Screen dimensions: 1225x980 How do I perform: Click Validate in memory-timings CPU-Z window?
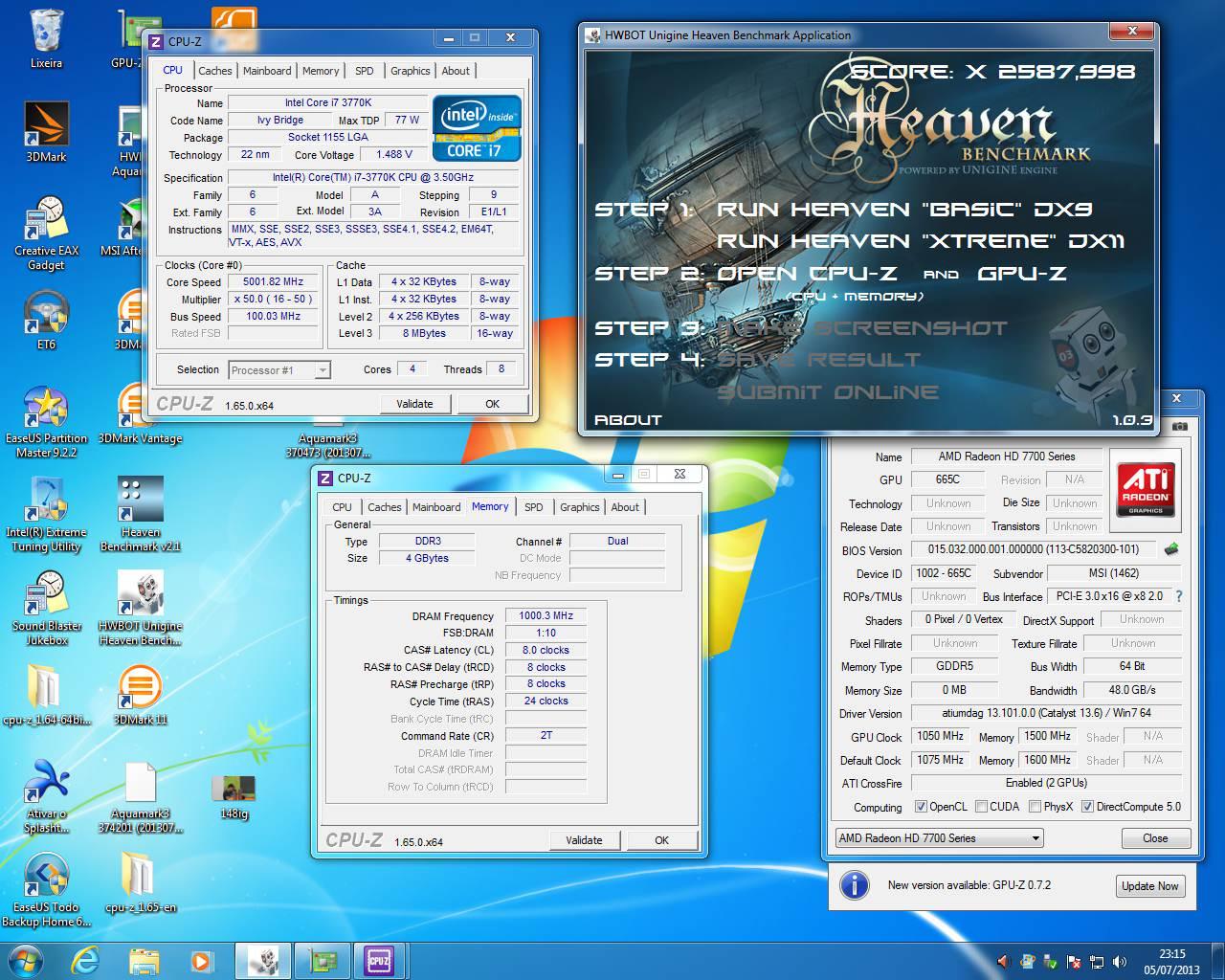584,840
